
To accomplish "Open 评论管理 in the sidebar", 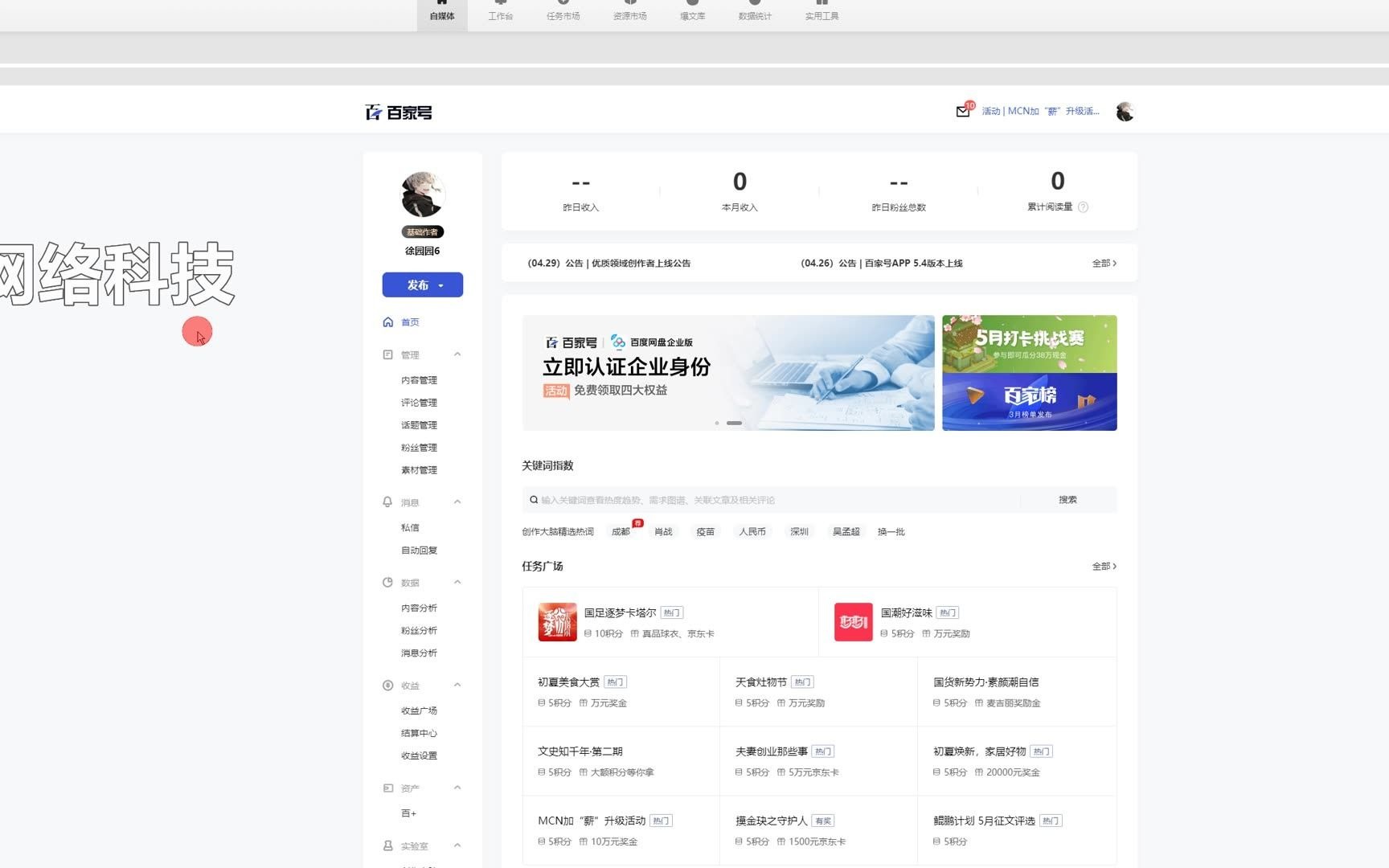I will 420,403.
